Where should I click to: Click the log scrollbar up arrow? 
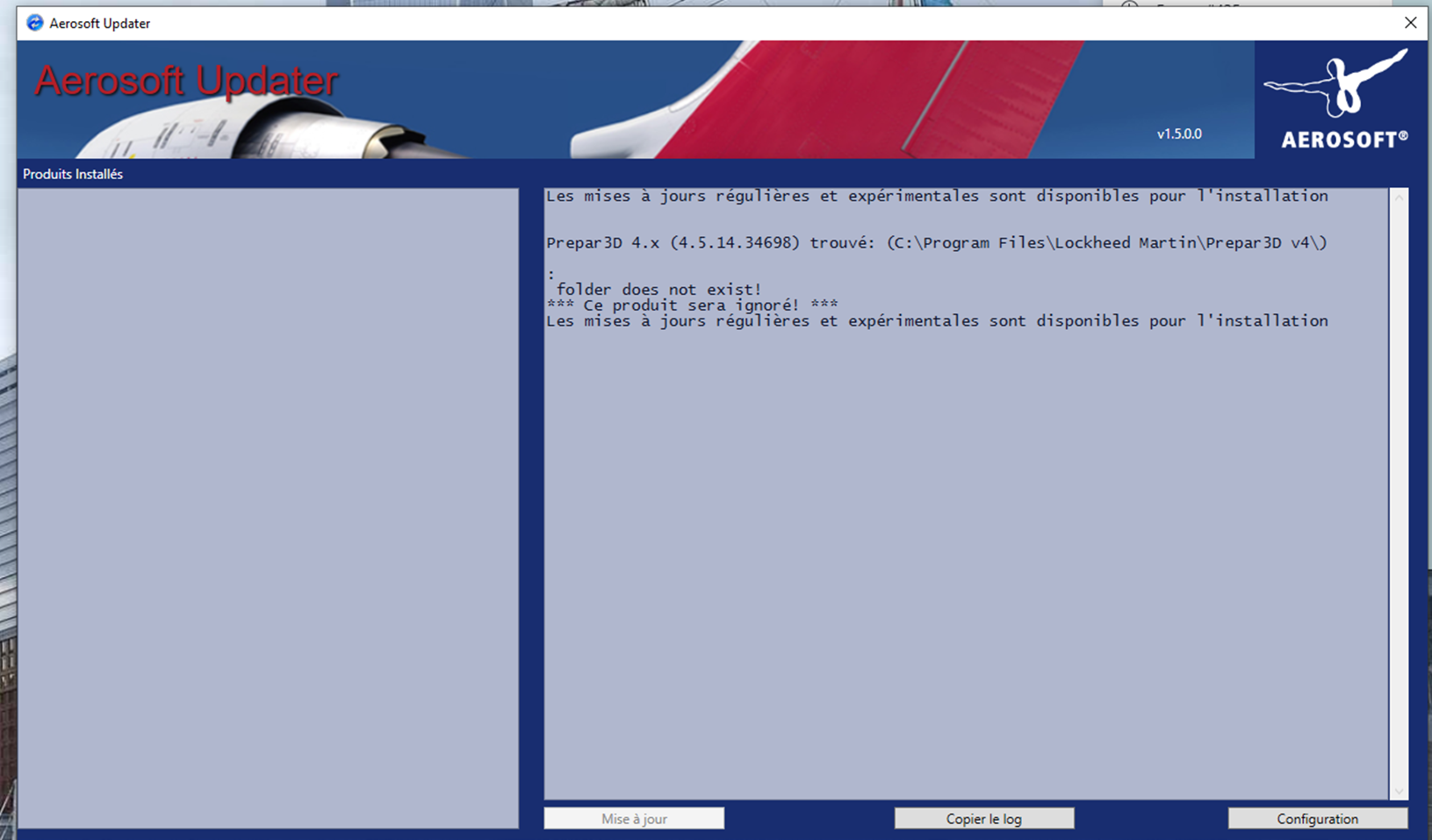[1400, 197]
